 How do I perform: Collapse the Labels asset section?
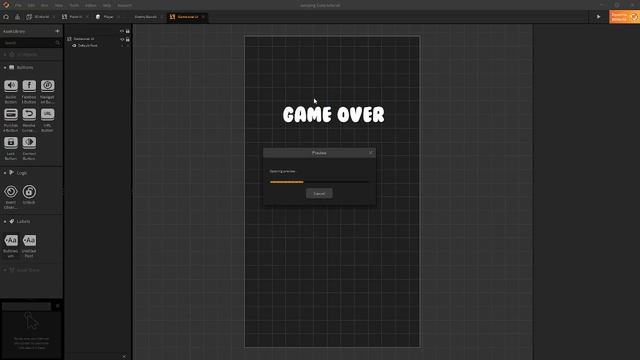coord(5,221)
